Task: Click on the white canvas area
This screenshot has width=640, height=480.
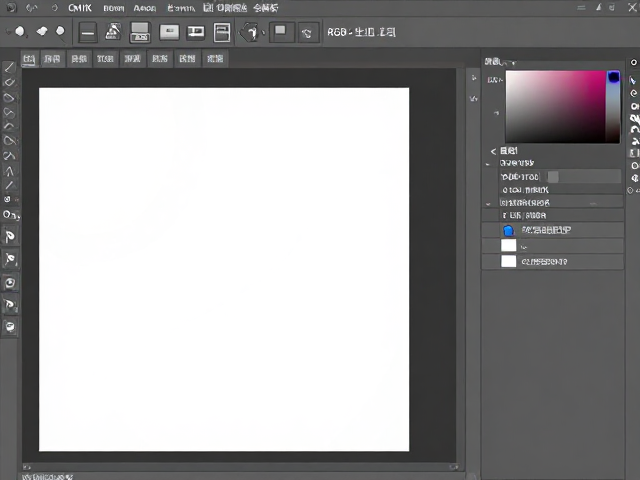Action: click(x=224, y=269)
